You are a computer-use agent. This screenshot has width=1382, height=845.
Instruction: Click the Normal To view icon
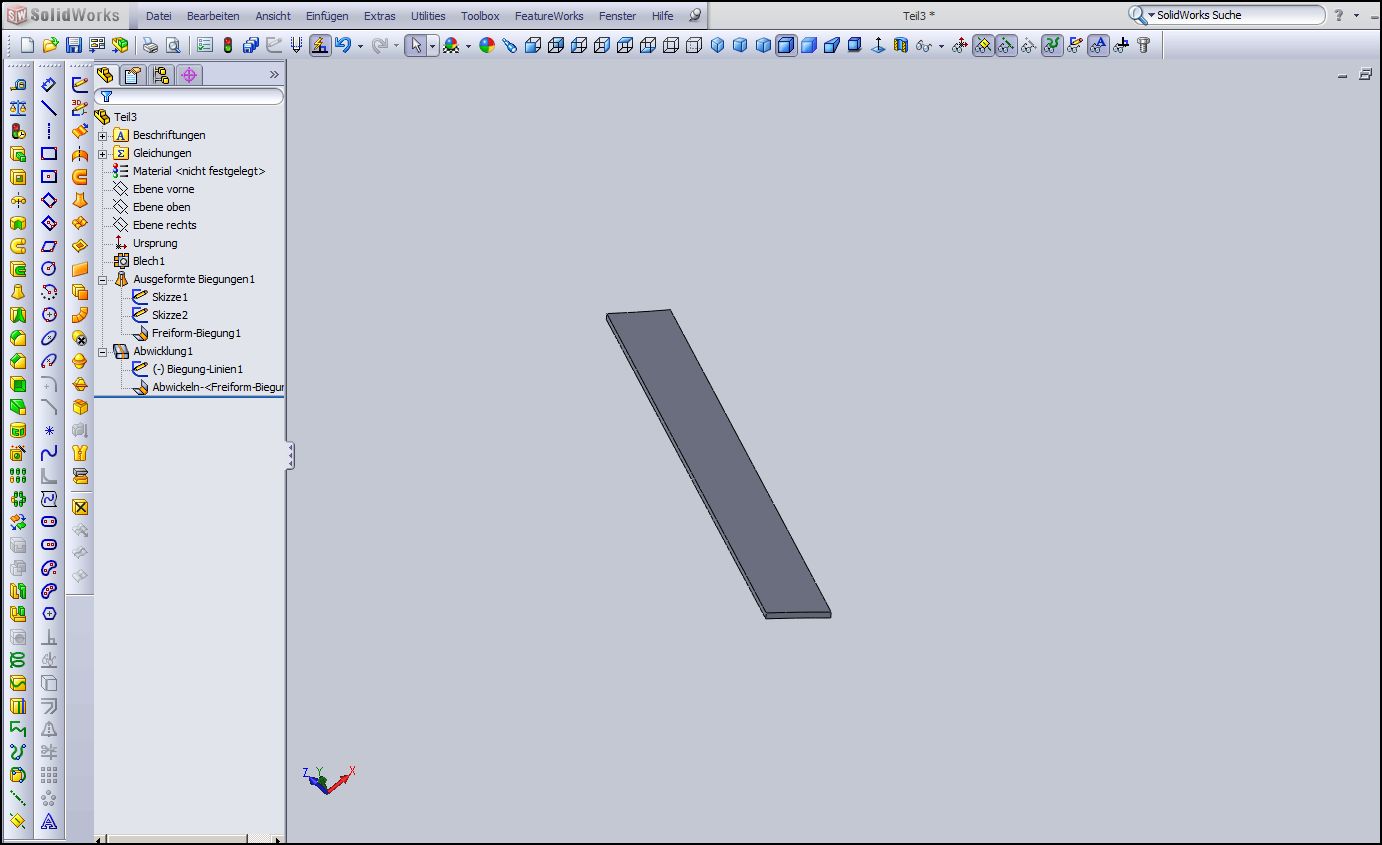[x=878, y=45]
